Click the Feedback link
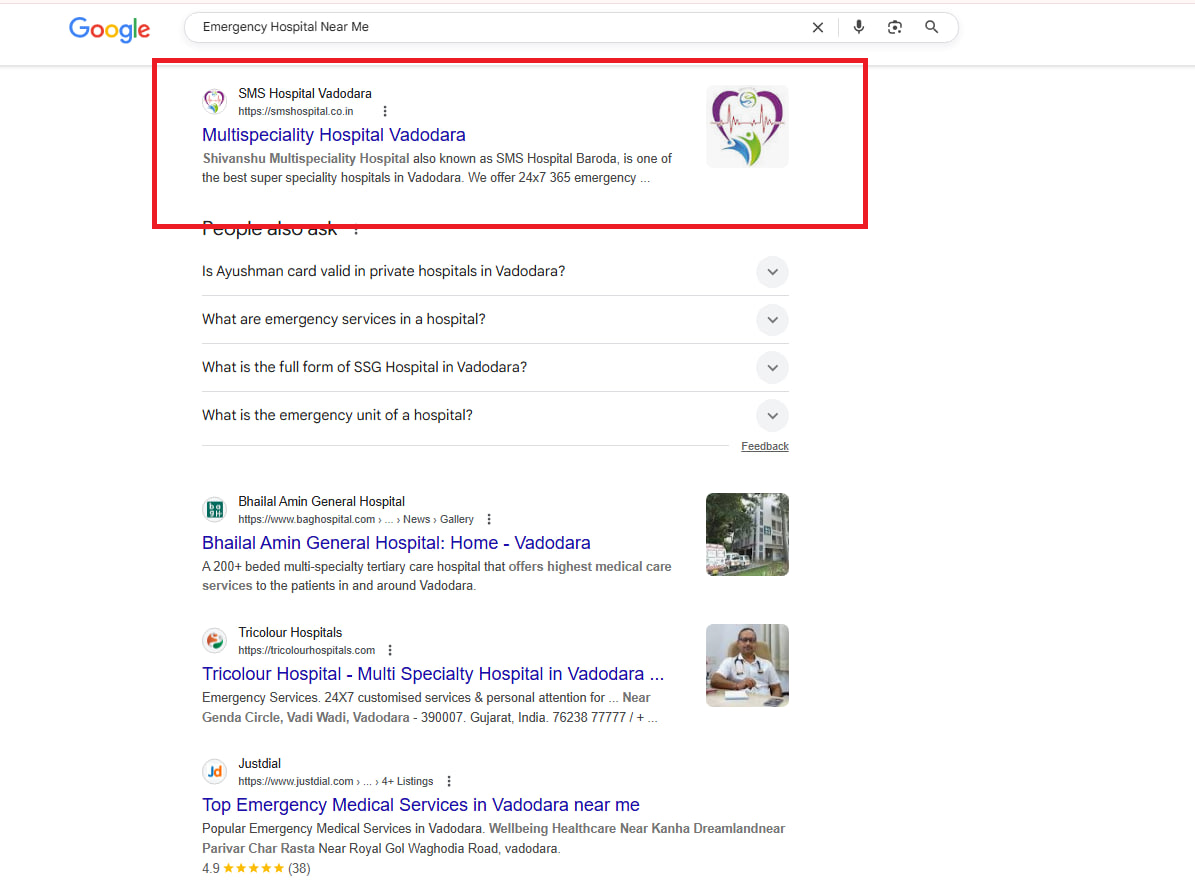 coord(764,447)
